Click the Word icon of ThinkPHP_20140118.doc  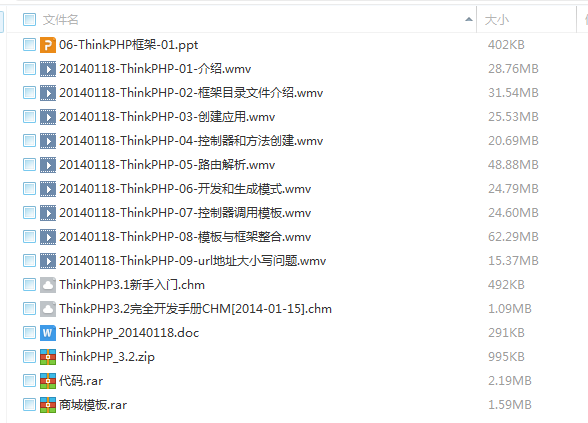point(48,333)
